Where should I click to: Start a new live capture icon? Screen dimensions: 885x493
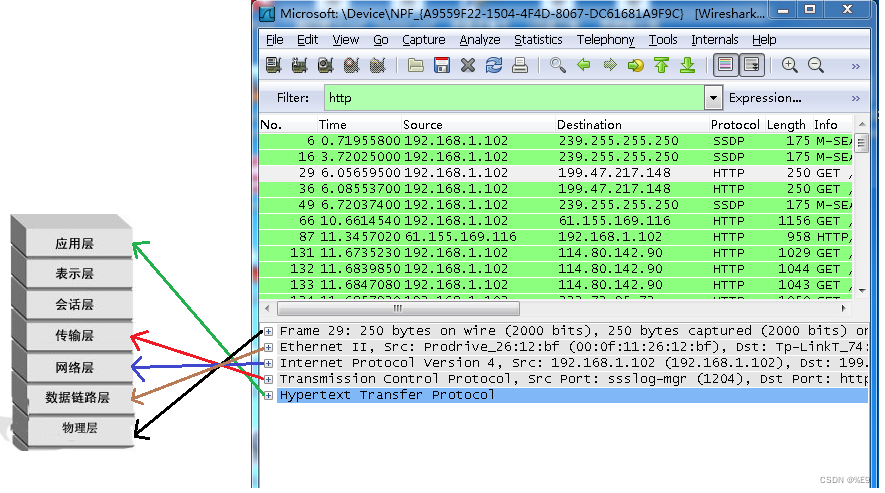325,66
